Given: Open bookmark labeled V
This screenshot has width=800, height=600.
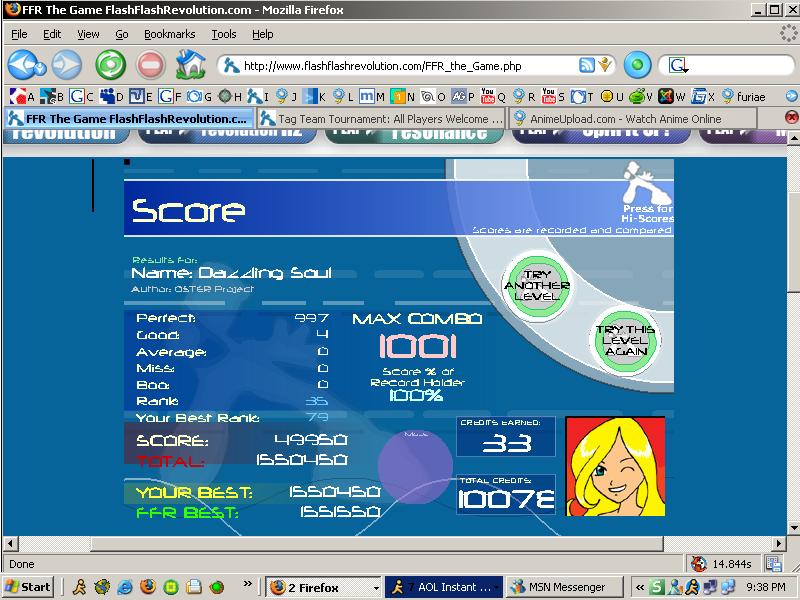Looking at the screenshot, I should pos(641,96).
